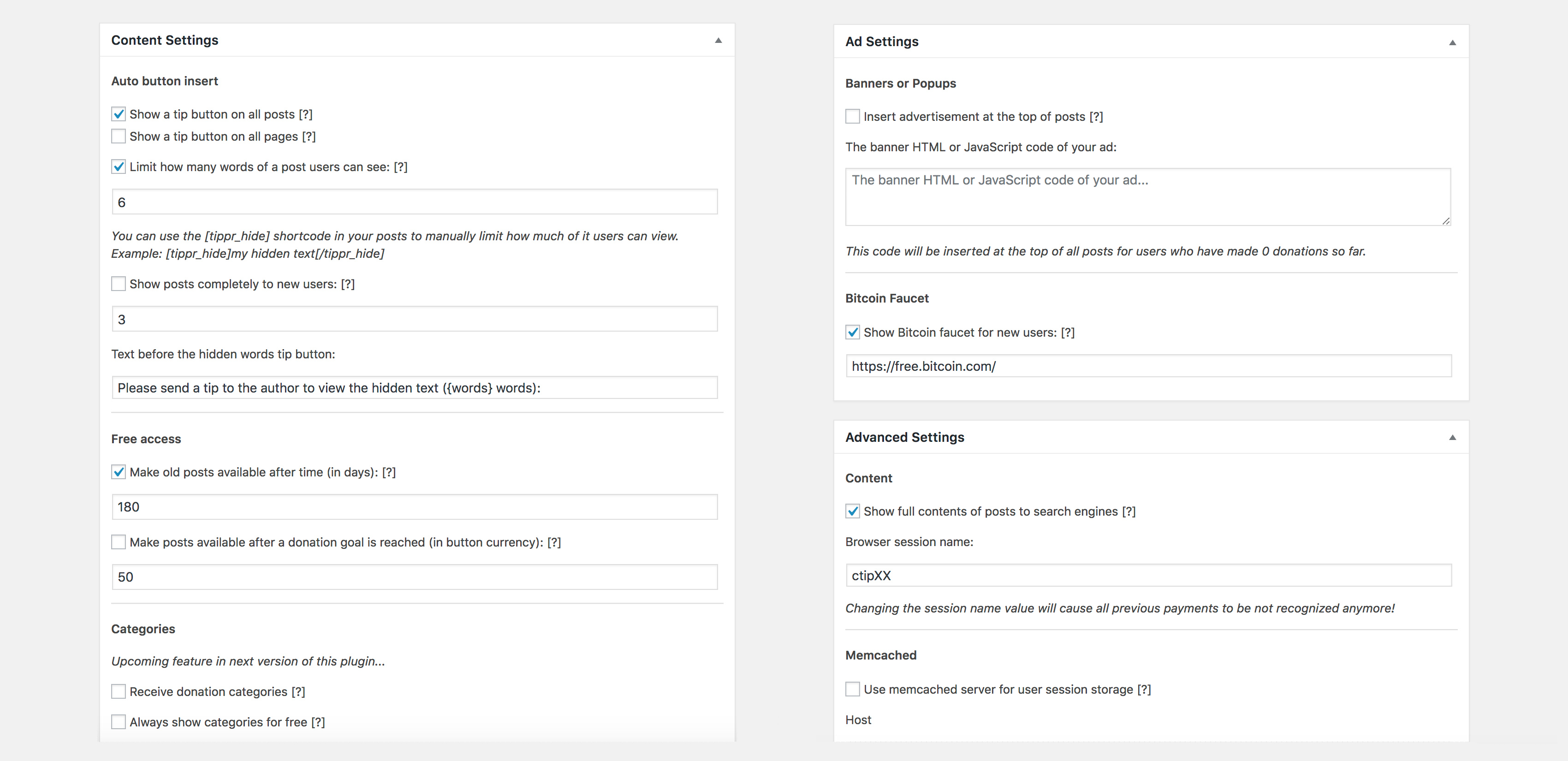Image resolution: width=1568 pixels, height=761 pixels.
Task: Click the tippr_hide shortcode example text
Action: 248,253
